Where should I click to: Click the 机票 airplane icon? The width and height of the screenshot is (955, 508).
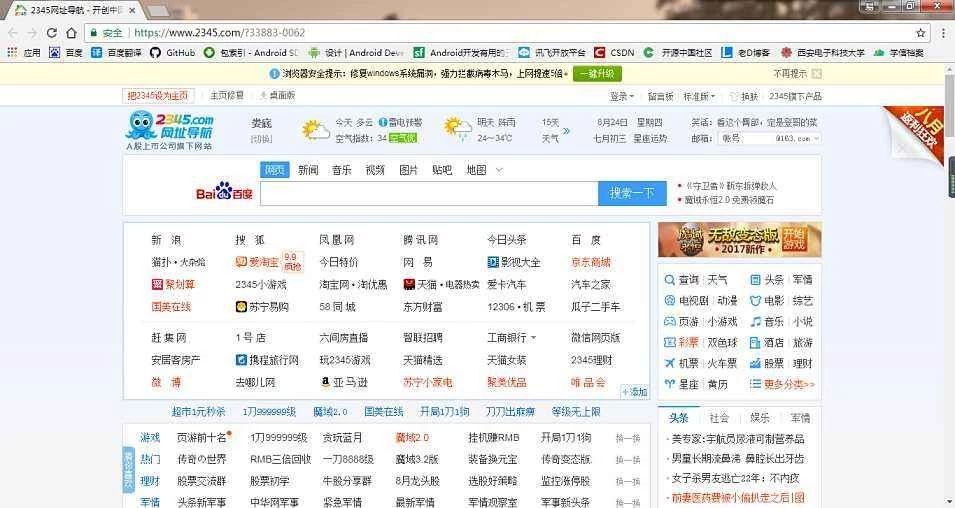669,364
